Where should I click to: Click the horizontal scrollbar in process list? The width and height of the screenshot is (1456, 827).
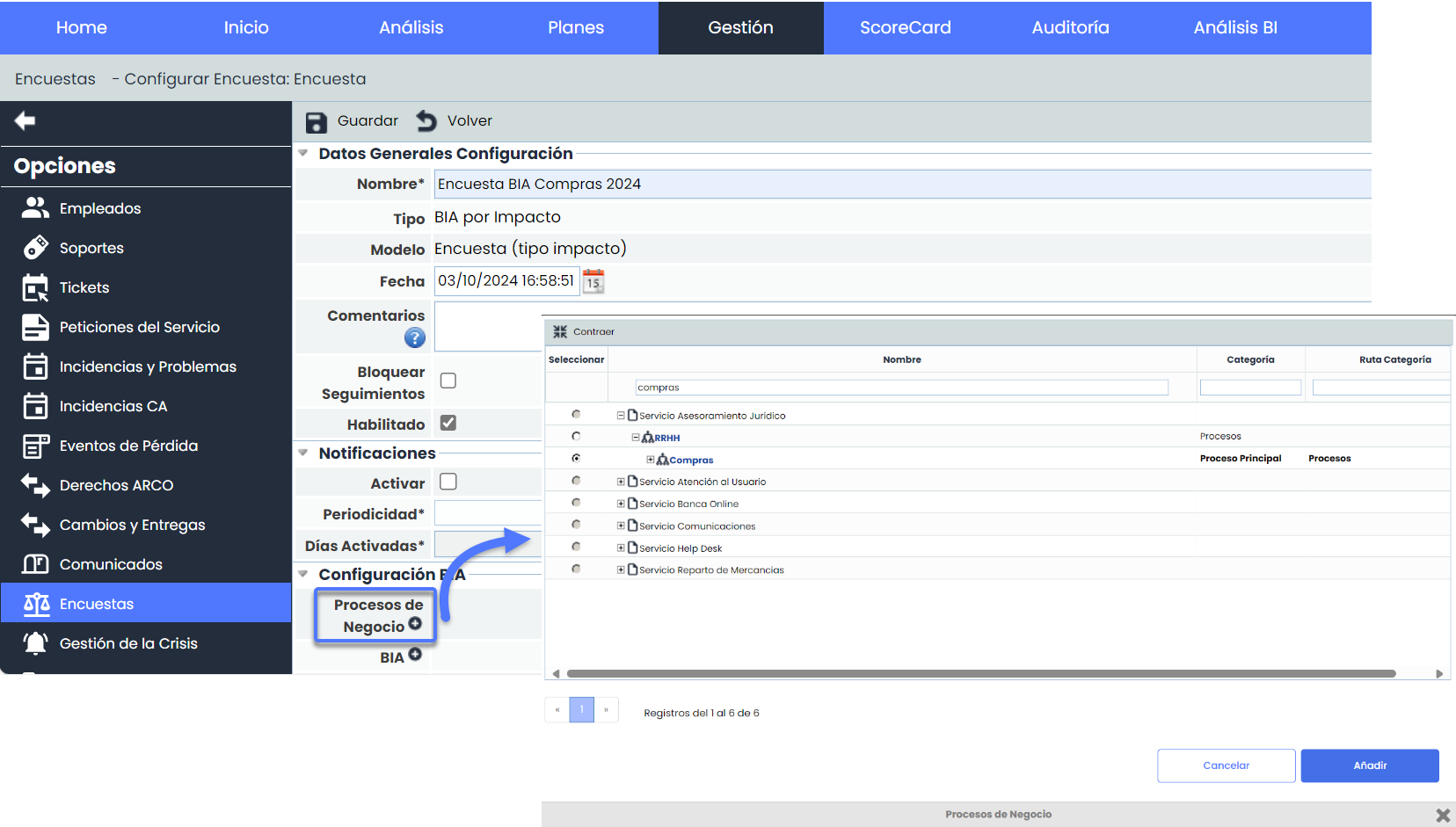pos(980,674)
